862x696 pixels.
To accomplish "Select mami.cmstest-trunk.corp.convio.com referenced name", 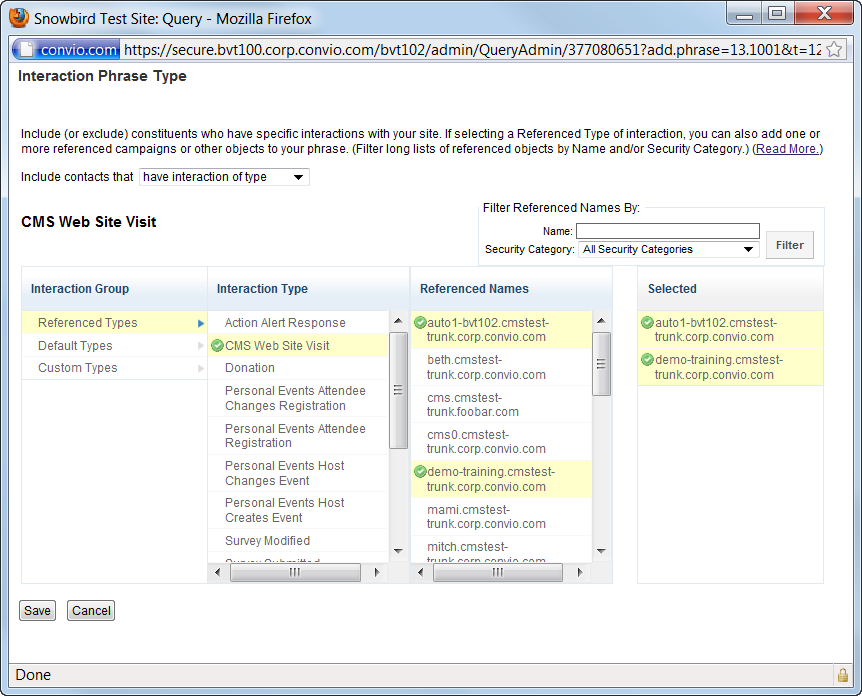I will point(501,517).
